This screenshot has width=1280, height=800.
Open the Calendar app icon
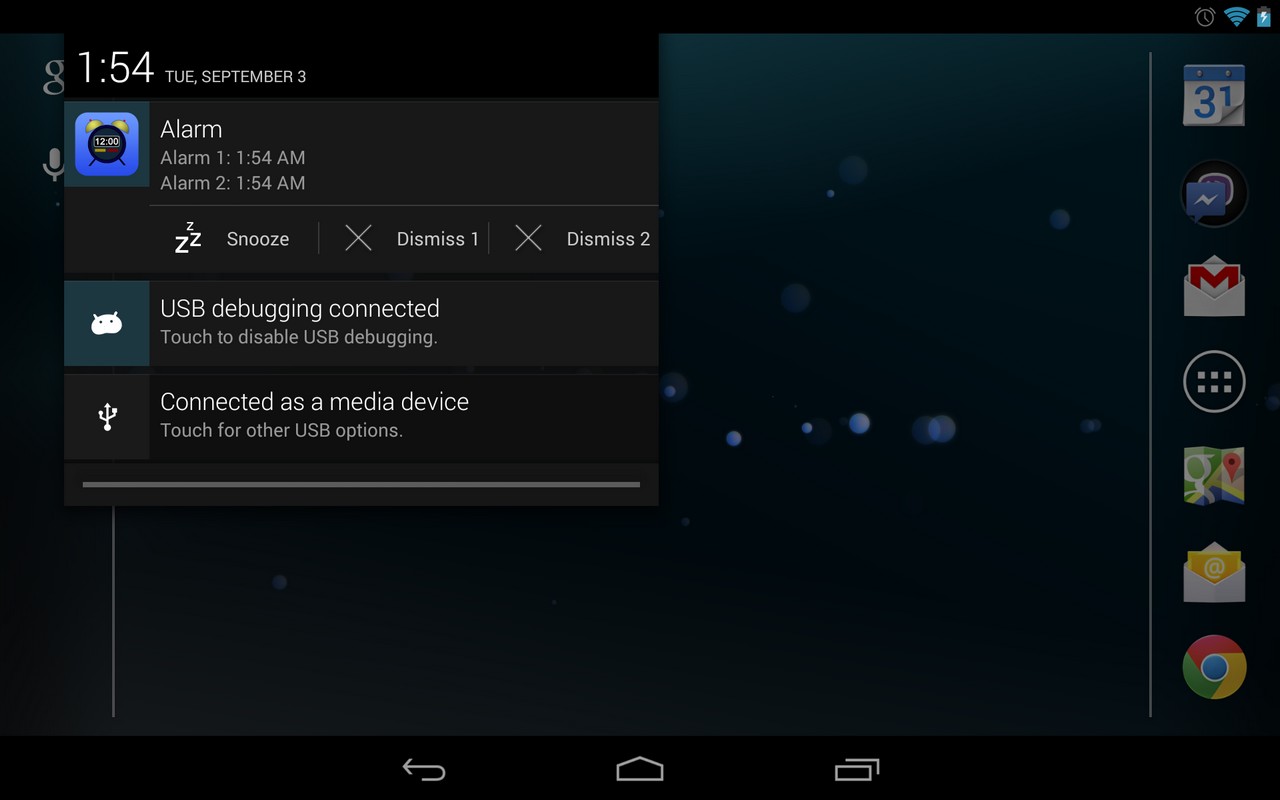pyautogui.click(x=1214, y=95)
